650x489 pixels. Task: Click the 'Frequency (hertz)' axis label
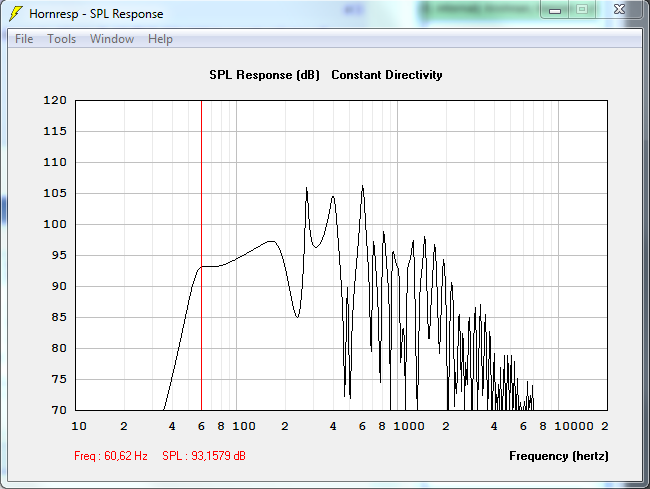point(559,456)
